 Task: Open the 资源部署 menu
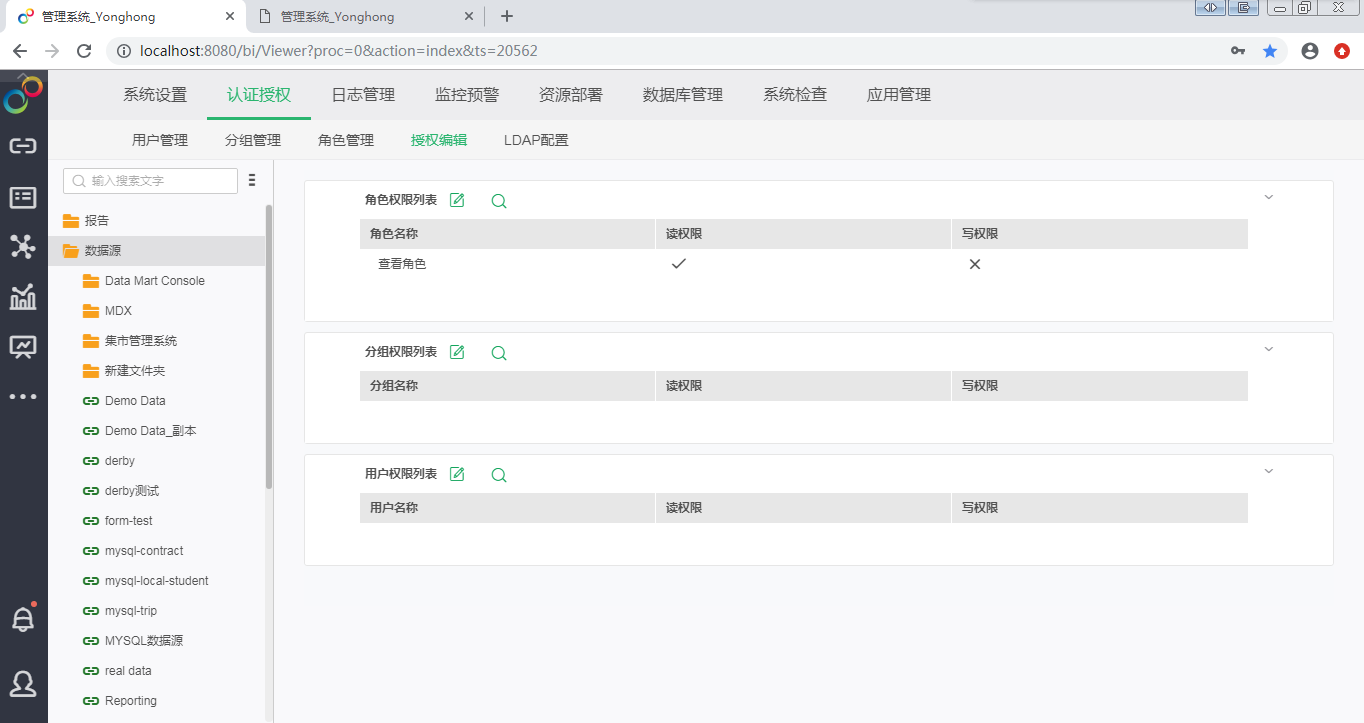pyautogui.click(x=571, y=95)
